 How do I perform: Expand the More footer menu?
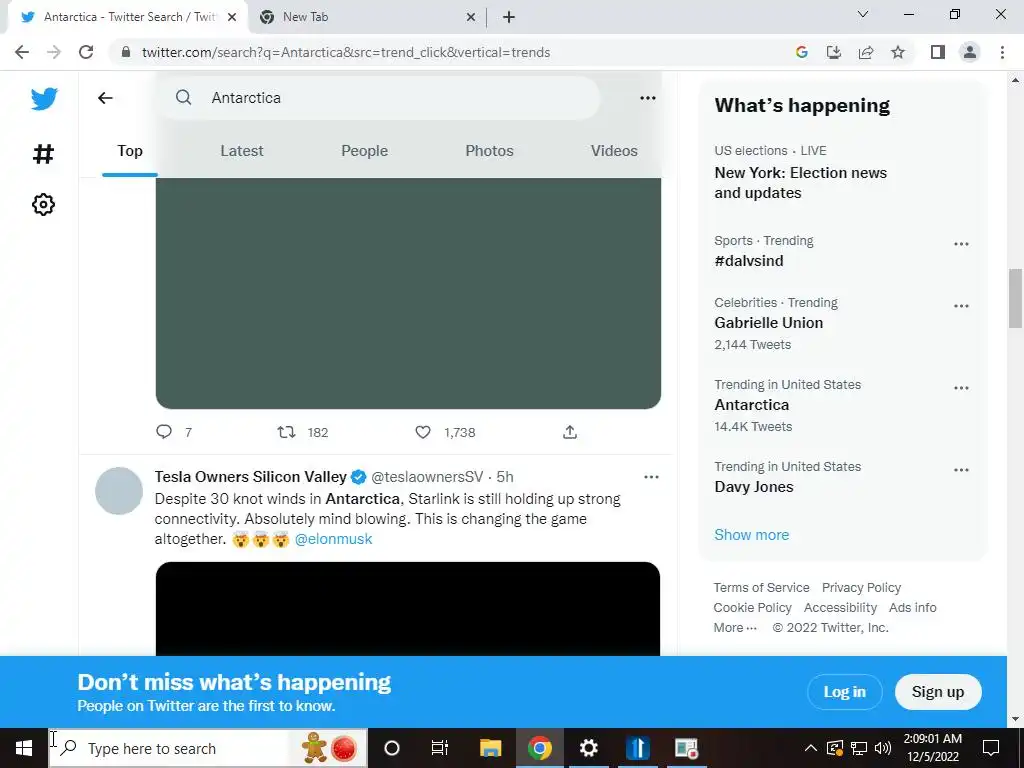pos(735,628)
